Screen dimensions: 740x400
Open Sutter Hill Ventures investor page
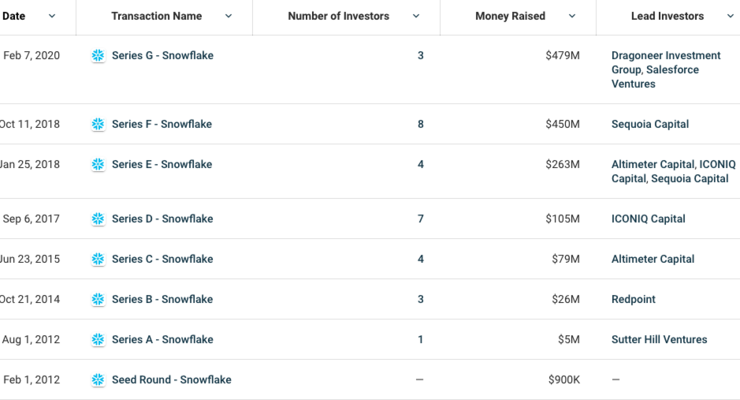click(659, 340)
